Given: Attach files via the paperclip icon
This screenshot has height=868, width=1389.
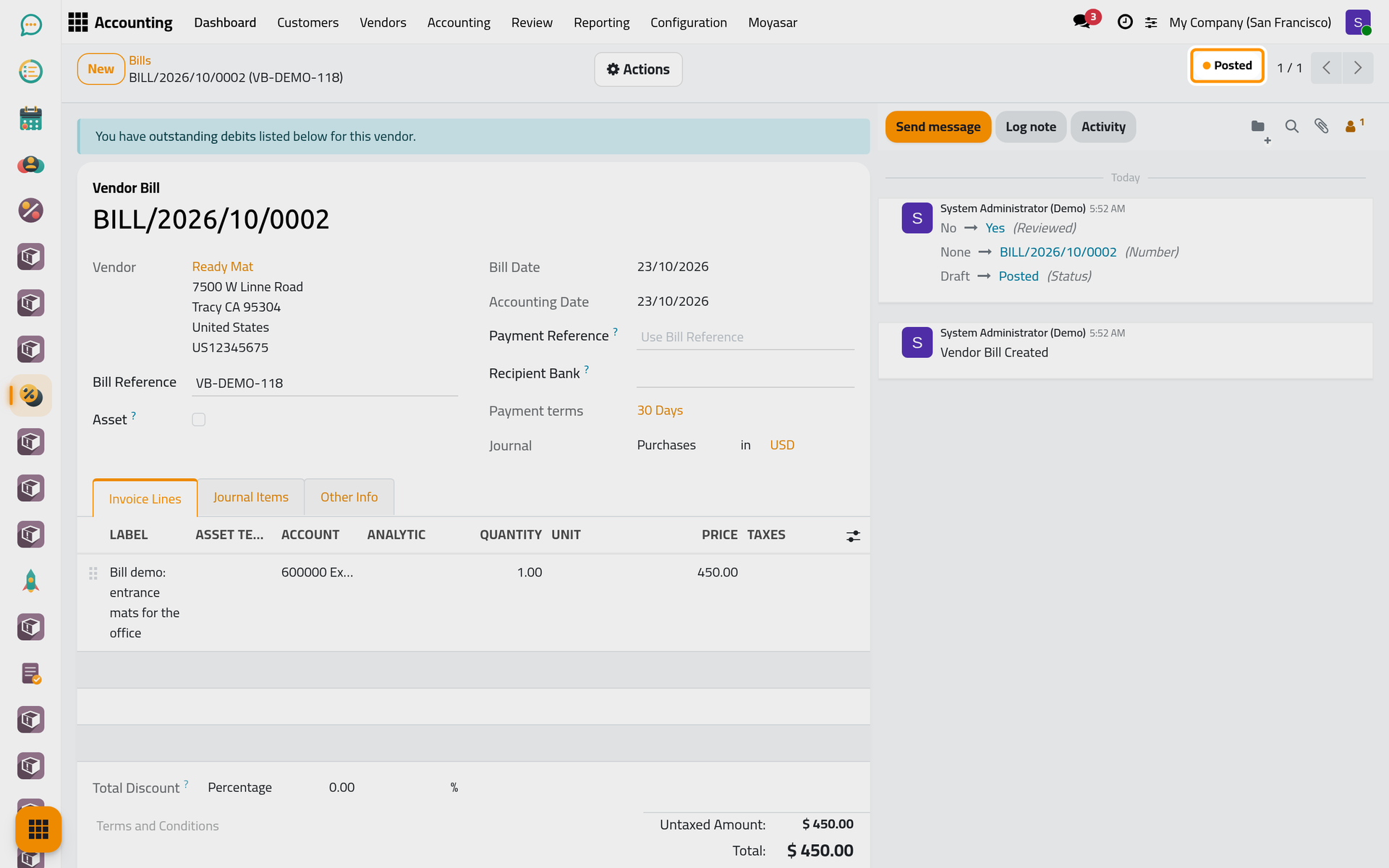Looking at the screenshot, I should click(x=1322, y=127).
